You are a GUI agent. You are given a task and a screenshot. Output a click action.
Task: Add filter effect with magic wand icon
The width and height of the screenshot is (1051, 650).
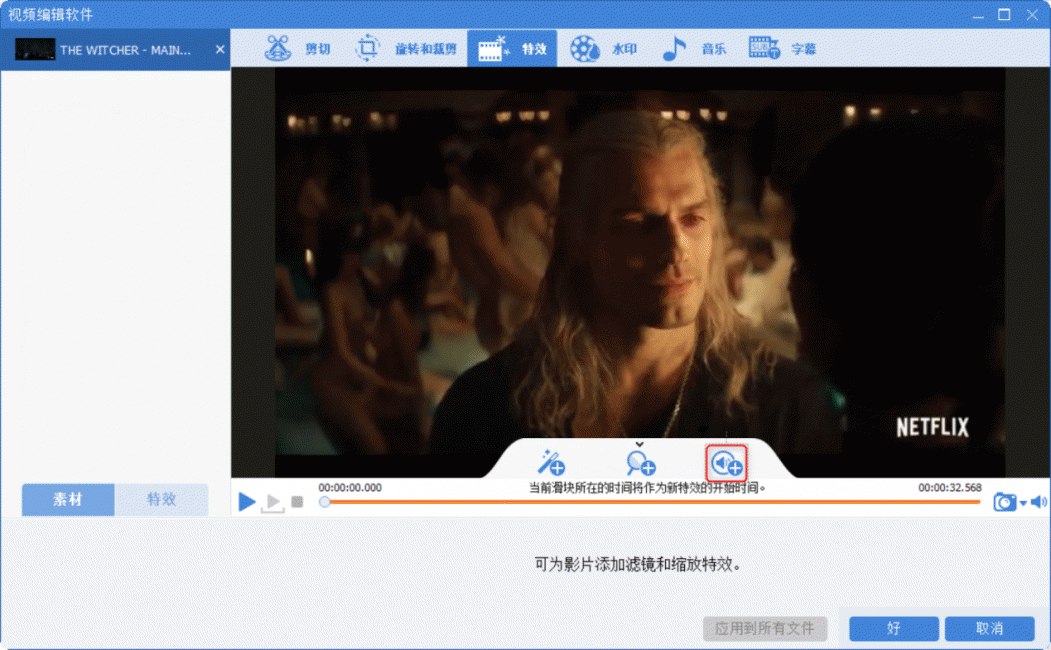(551, 462)
